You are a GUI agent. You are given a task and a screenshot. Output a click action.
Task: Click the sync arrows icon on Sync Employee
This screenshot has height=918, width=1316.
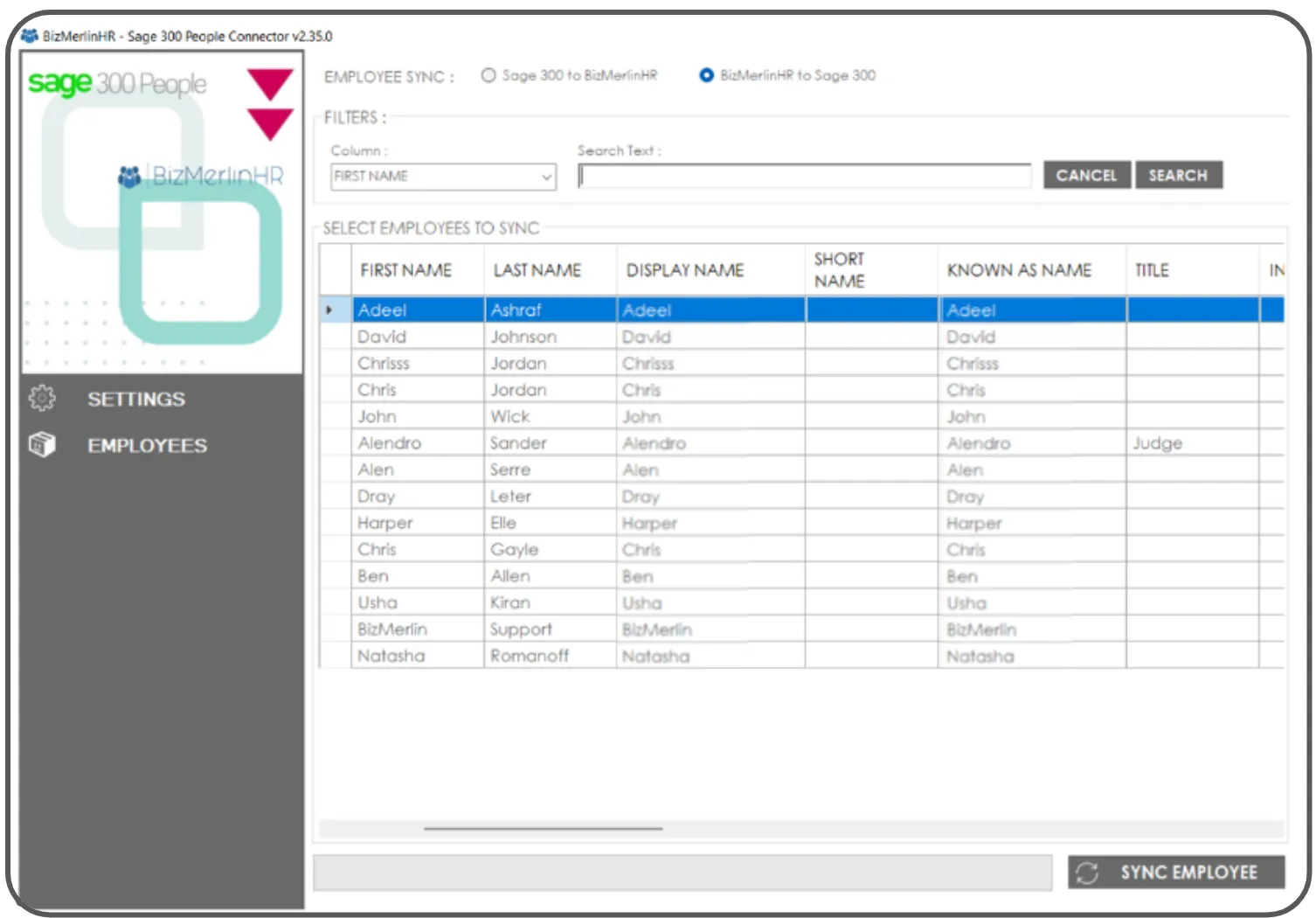click(x=1087, y=873)
